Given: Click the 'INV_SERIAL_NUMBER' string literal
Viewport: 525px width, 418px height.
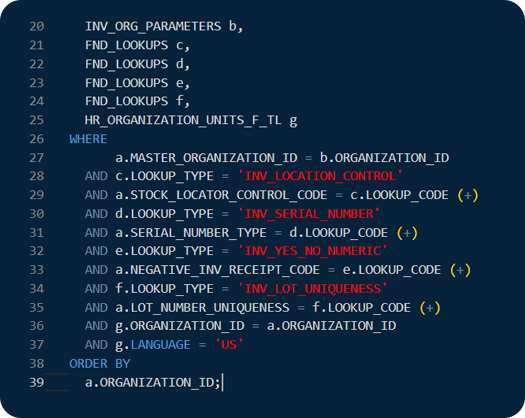Looking at the screenshot, I should [x=309, y=214].
